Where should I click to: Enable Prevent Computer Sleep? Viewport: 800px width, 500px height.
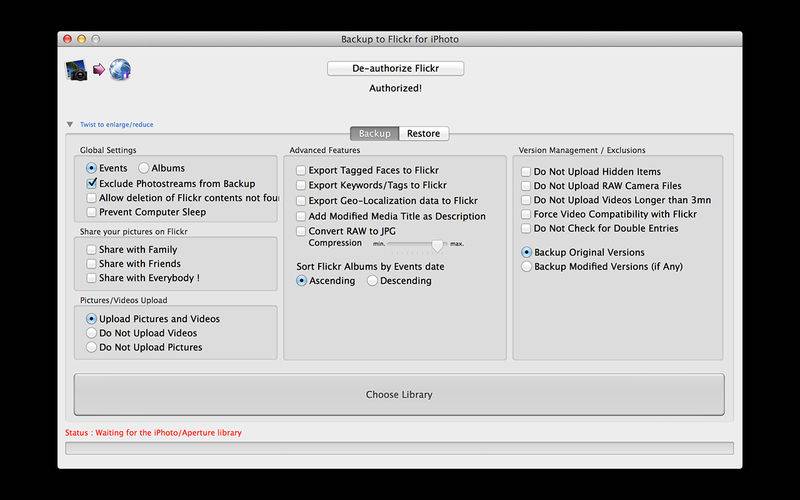(91, 212)
